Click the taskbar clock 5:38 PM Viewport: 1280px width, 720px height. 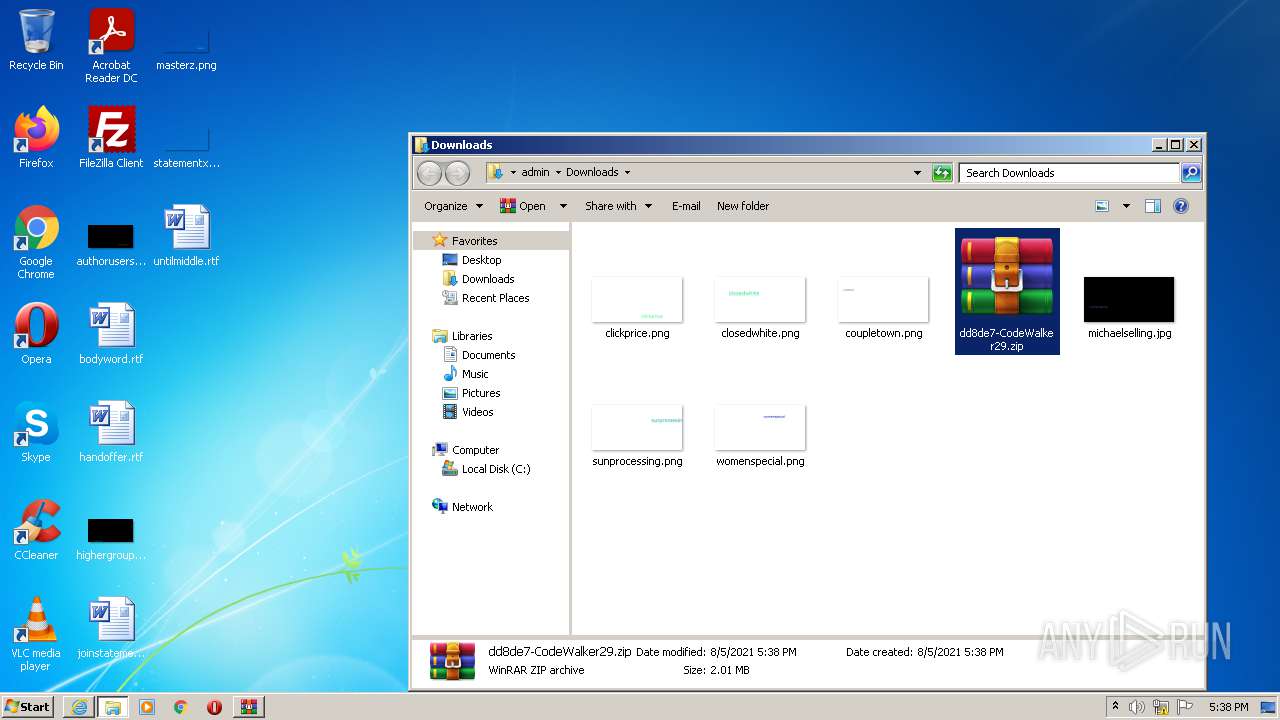tap(1228, 707)
